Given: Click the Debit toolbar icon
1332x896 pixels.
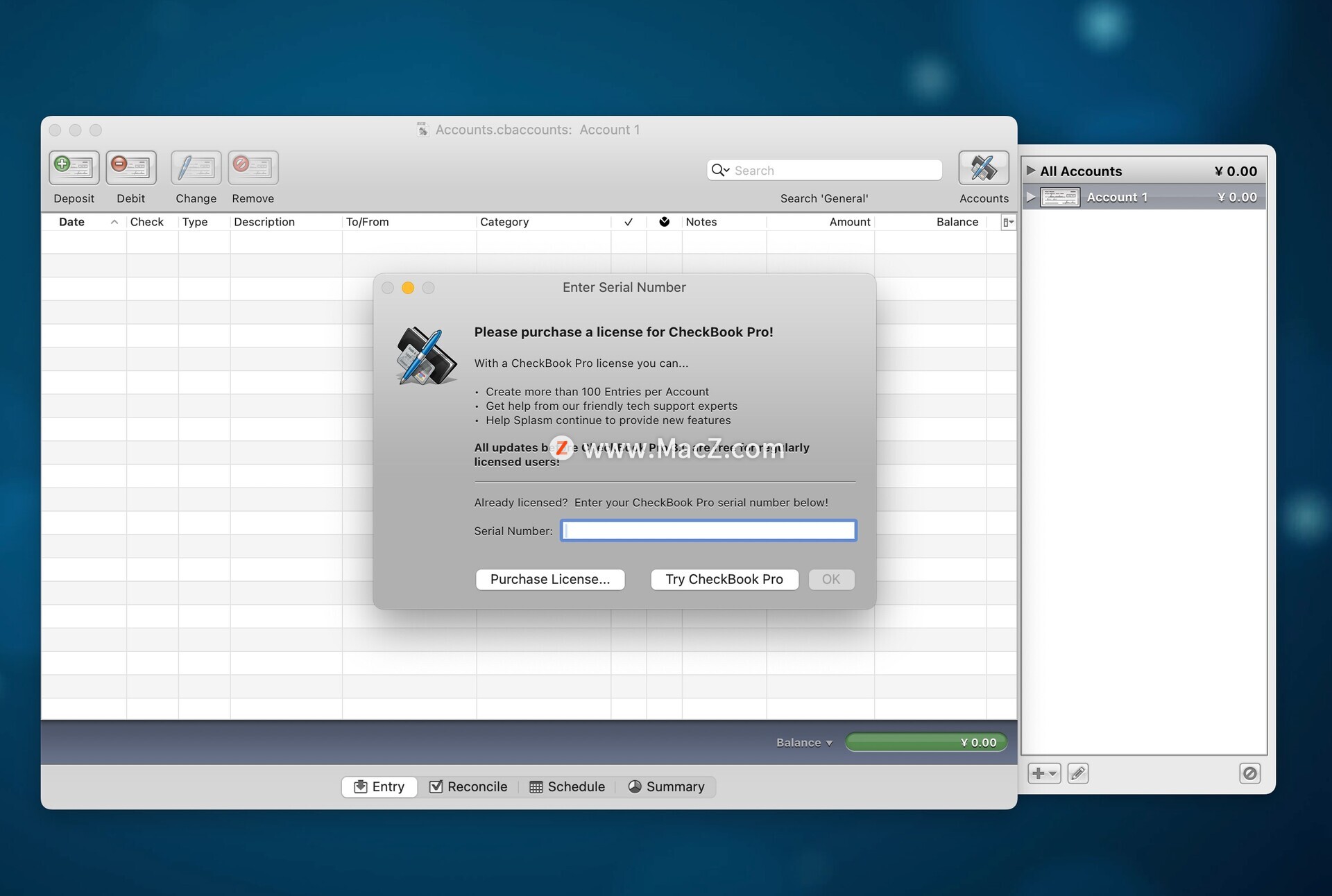Looking at the screenshot, I should [131, 167].
